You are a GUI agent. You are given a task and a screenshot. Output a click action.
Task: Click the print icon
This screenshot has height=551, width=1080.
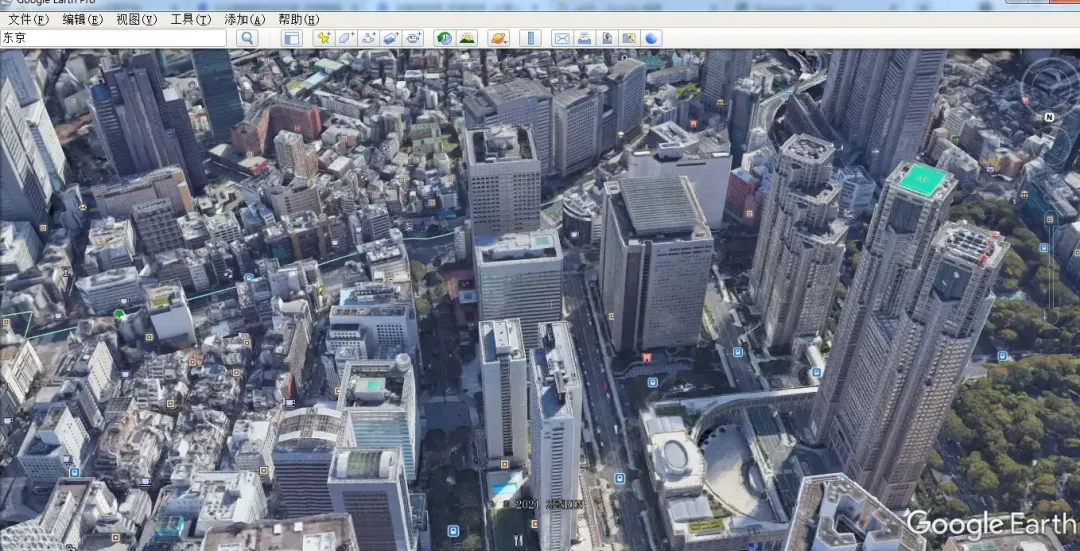[584, 38]
